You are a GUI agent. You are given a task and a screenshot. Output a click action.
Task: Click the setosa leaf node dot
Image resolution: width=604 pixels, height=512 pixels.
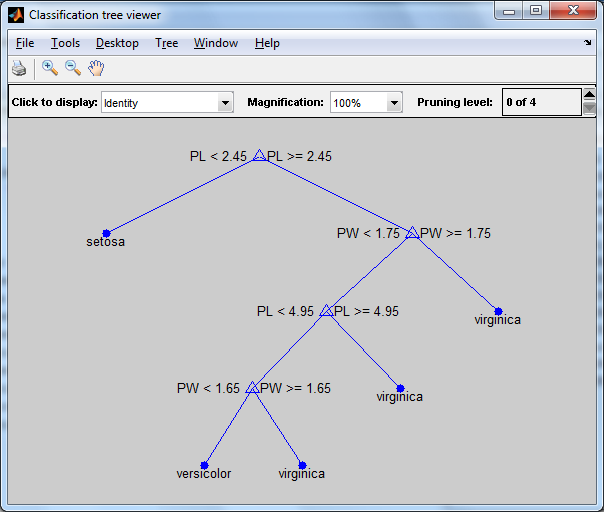[106, 233]
